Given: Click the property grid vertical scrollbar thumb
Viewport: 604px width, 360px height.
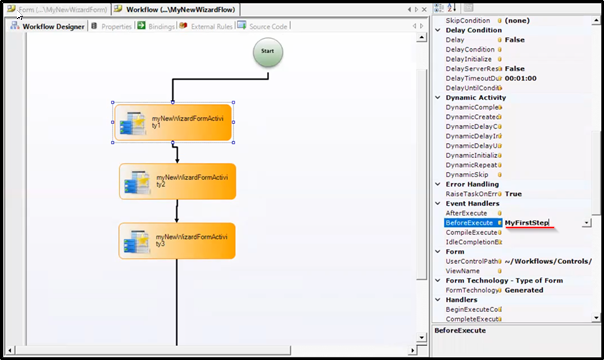Looking at the screenshot, I should coord(596,172).
